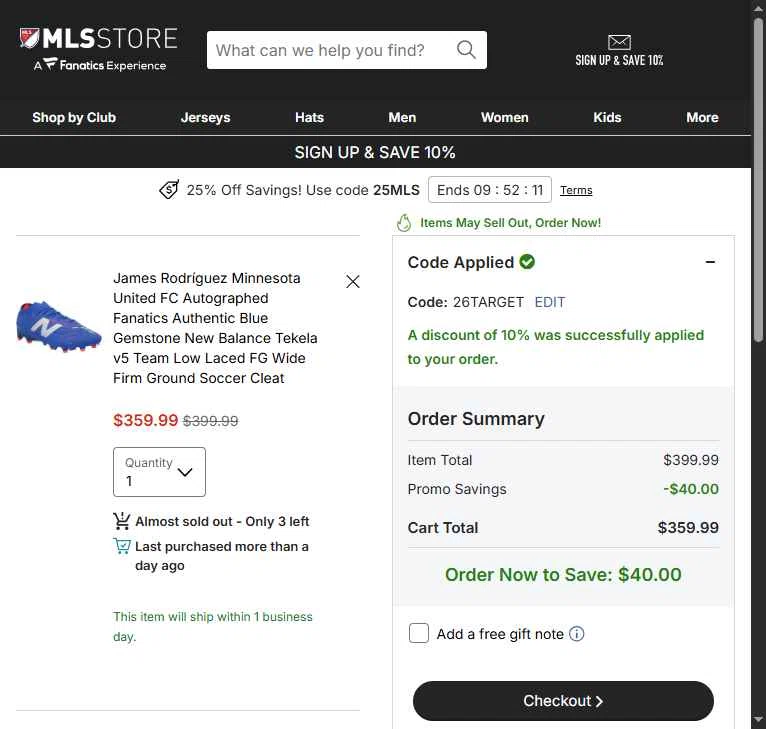The image size is (766, 729).
Task: Click the envelope sign-up icon
Action: pyautogui.click(x=619, y=42)
